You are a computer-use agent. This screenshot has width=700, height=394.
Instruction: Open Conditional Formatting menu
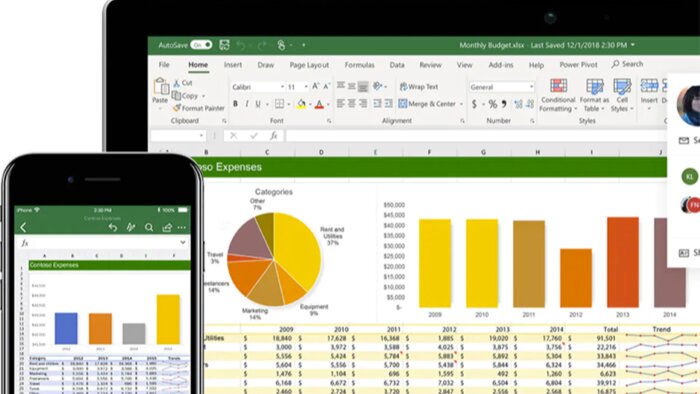coord(558,95)
